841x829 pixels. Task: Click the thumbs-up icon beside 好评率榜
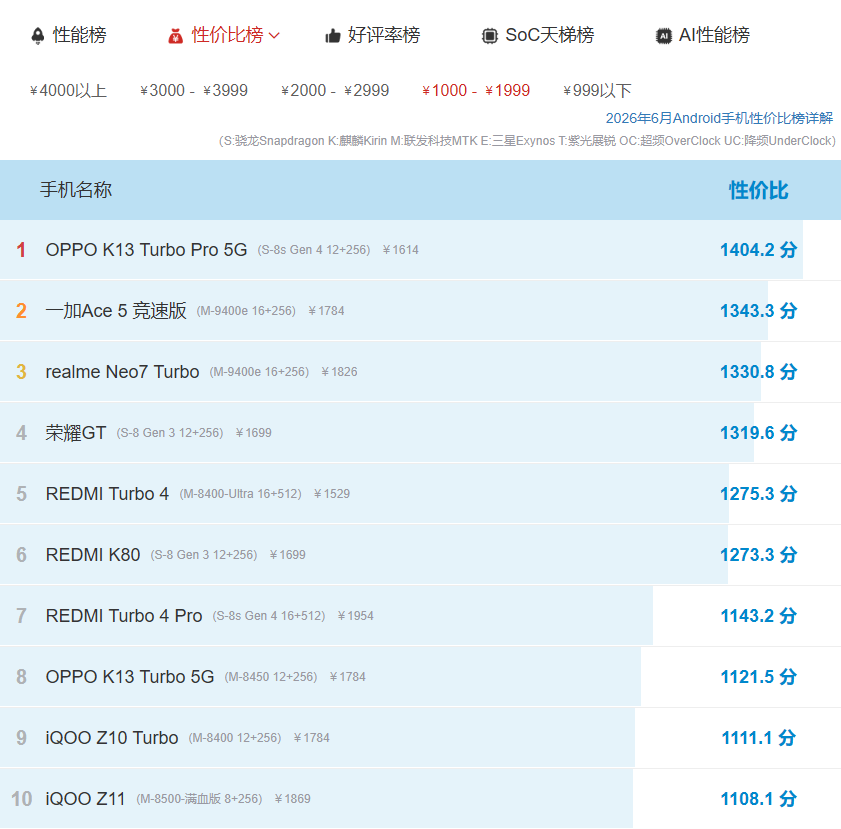(x=333, y=36)
